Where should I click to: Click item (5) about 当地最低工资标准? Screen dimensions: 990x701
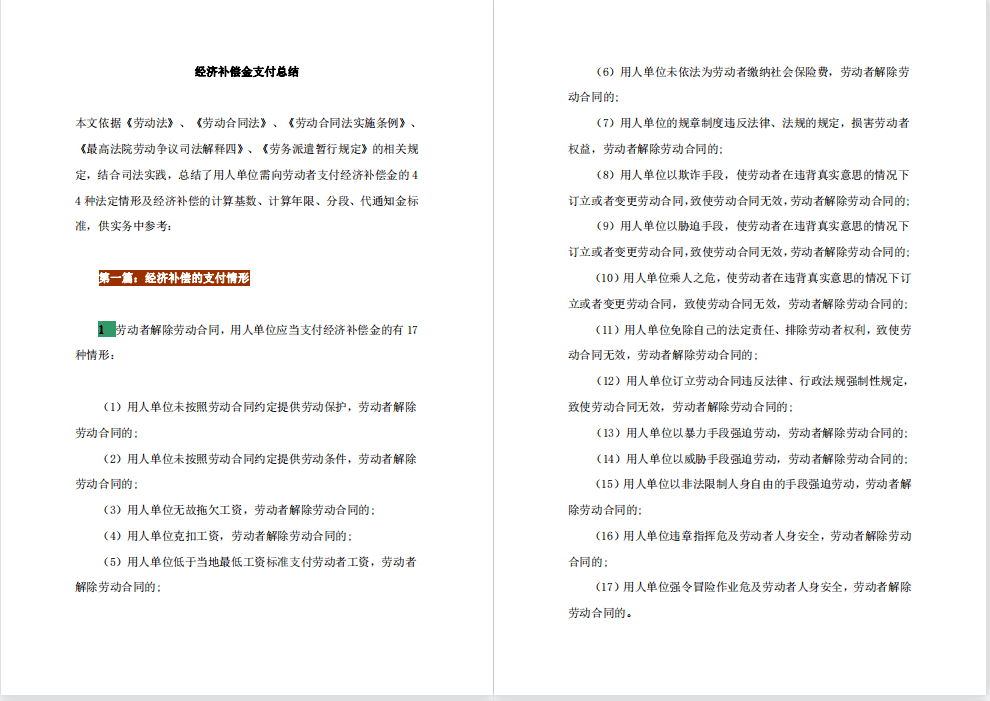259,562
